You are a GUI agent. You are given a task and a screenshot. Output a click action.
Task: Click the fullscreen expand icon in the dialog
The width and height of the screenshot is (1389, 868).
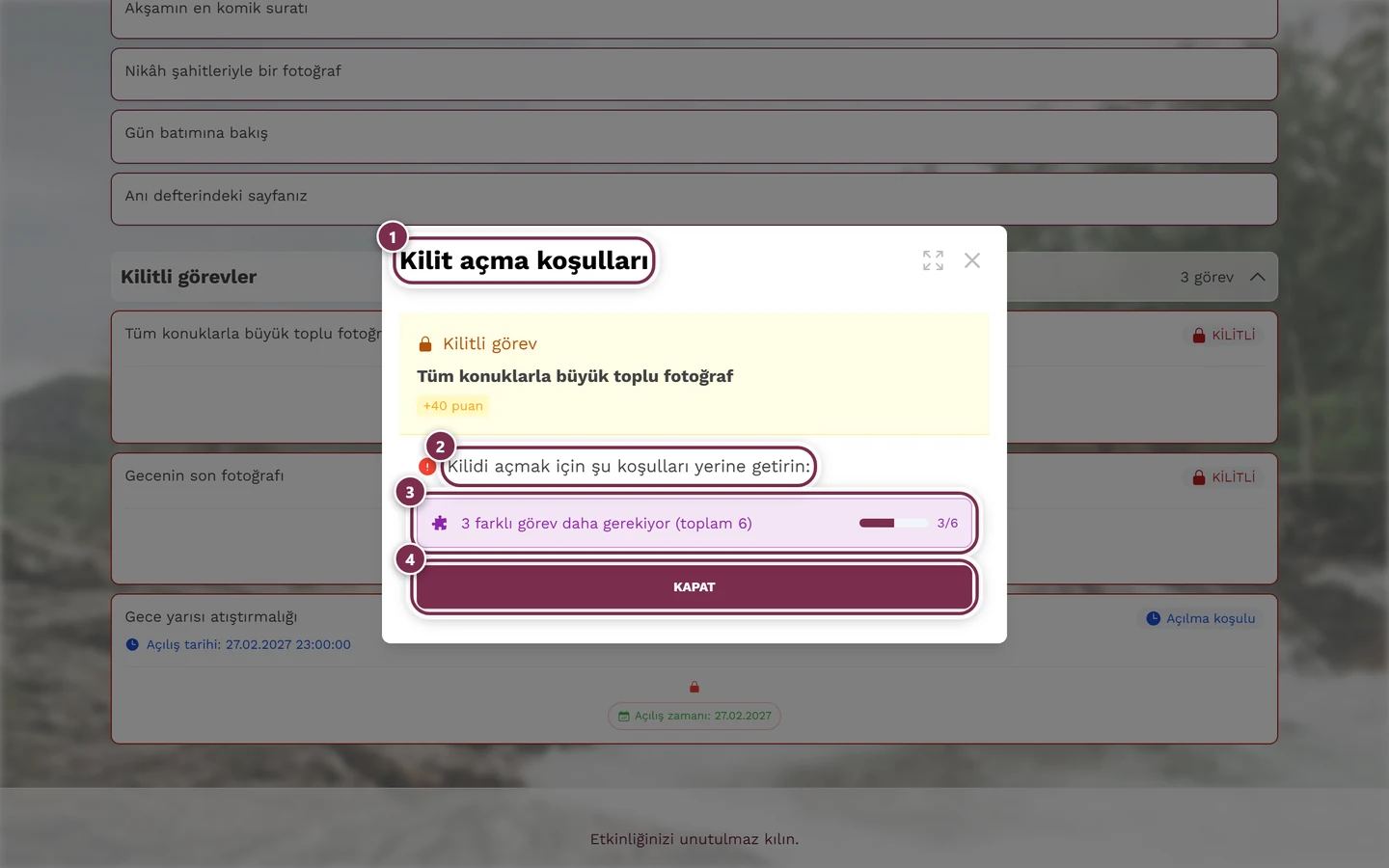click(933, 260)
